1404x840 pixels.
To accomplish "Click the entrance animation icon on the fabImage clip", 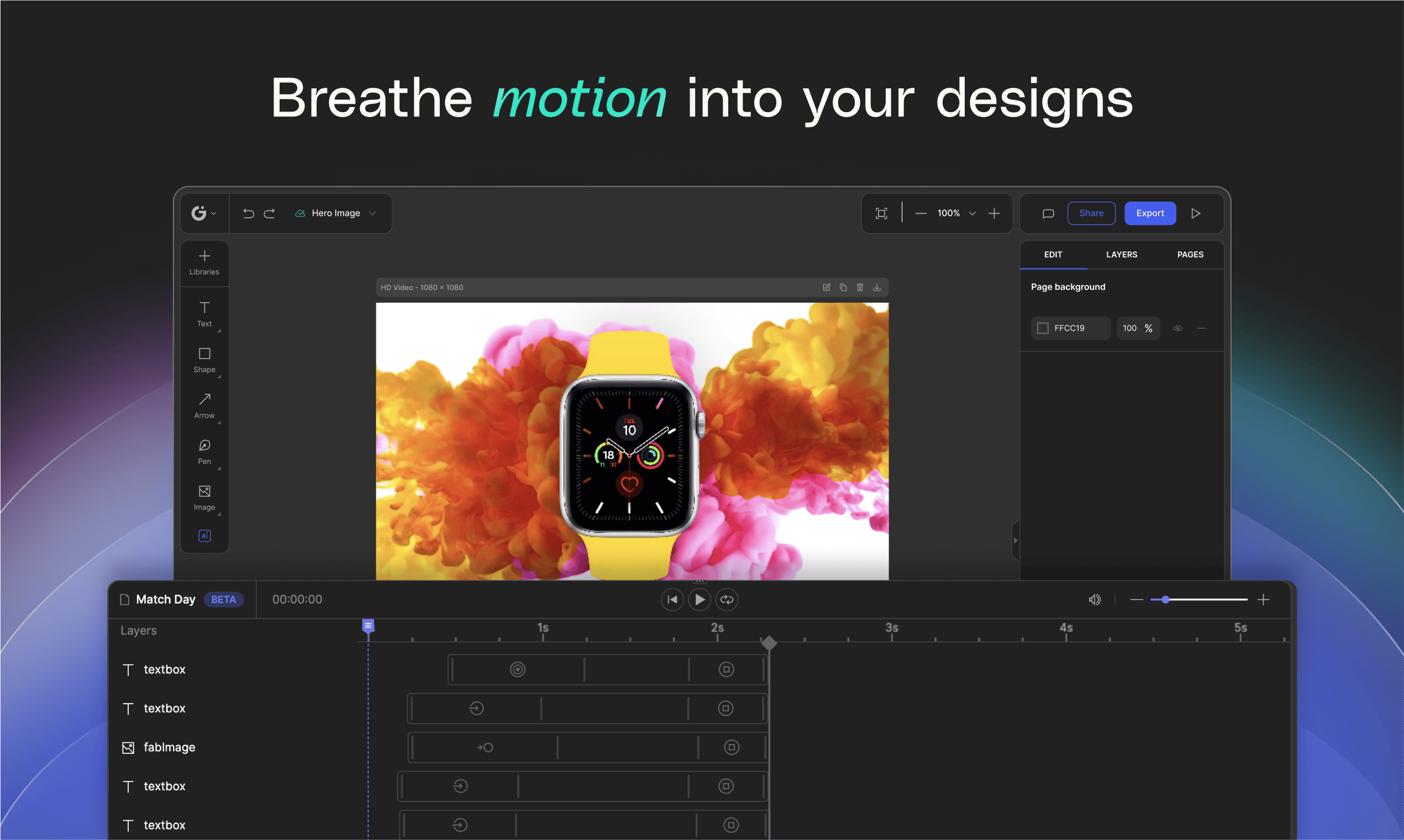I will coord(485,747).
